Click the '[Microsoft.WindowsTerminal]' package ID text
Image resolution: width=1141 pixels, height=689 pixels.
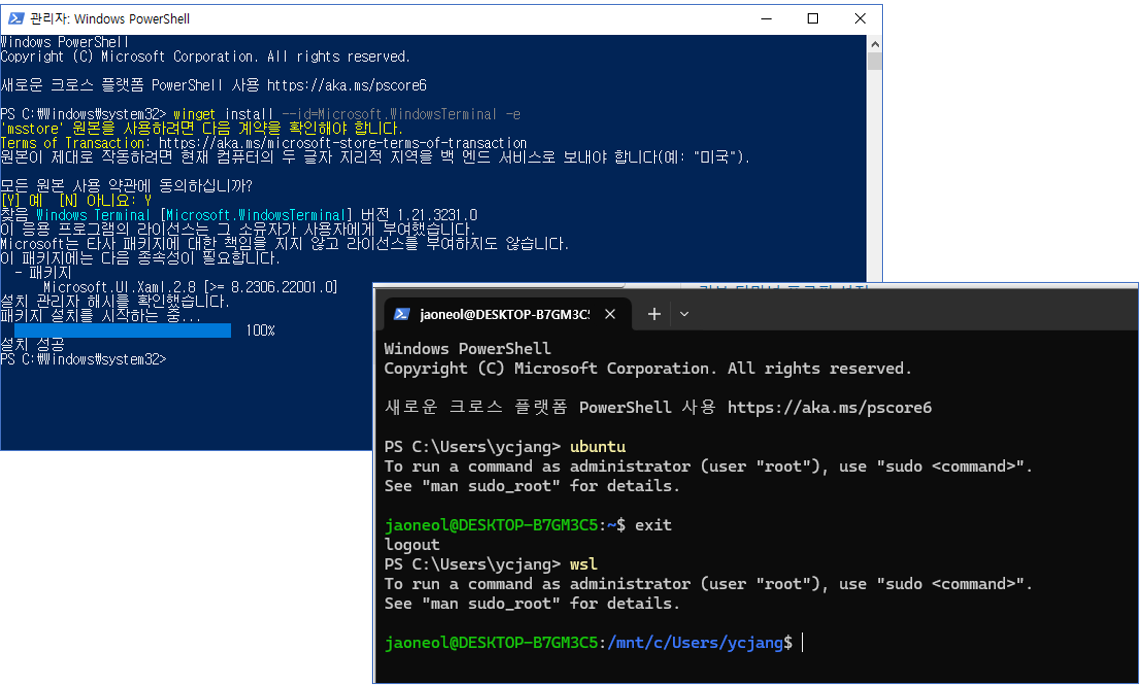pyautogui.click(x=256, y=215)
